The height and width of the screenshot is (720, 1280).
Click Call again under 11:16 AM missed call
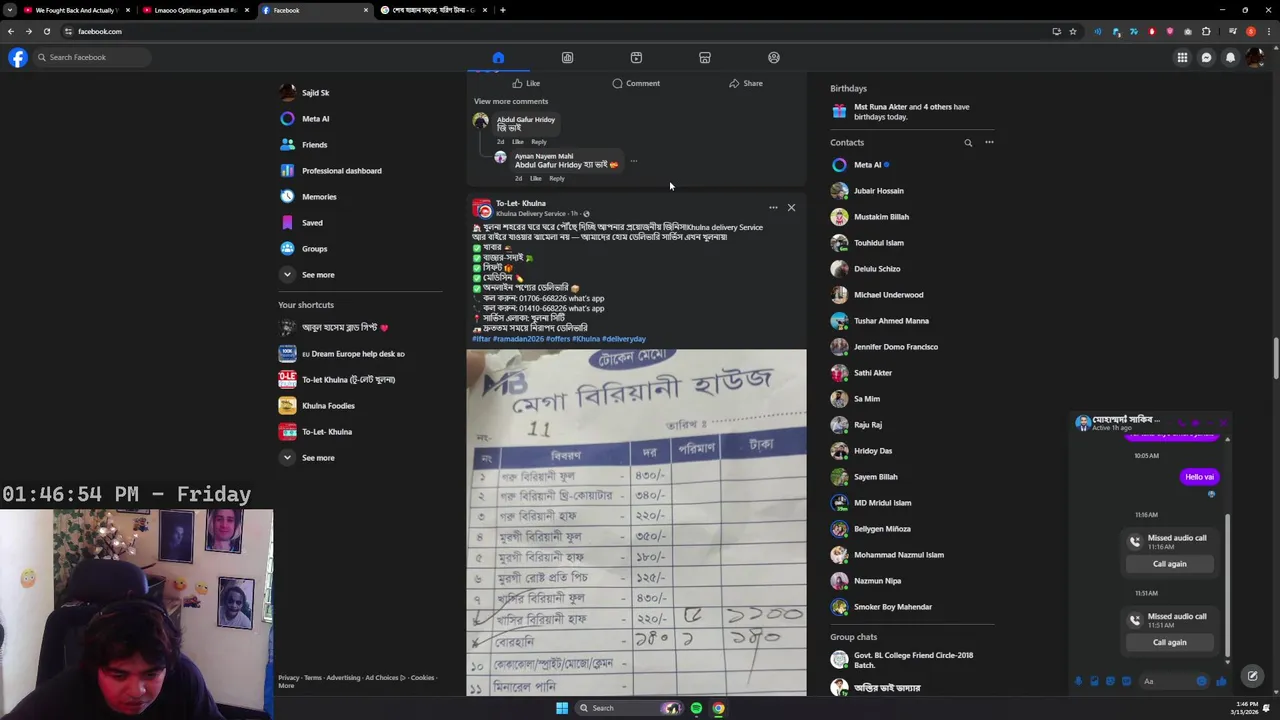click(x=1169, y=563)
